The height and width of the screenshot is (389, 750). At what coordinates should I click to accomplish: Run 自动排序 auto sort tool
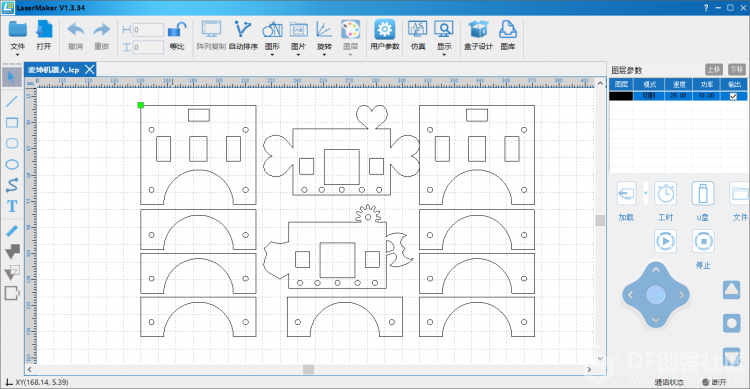point(243,30)
